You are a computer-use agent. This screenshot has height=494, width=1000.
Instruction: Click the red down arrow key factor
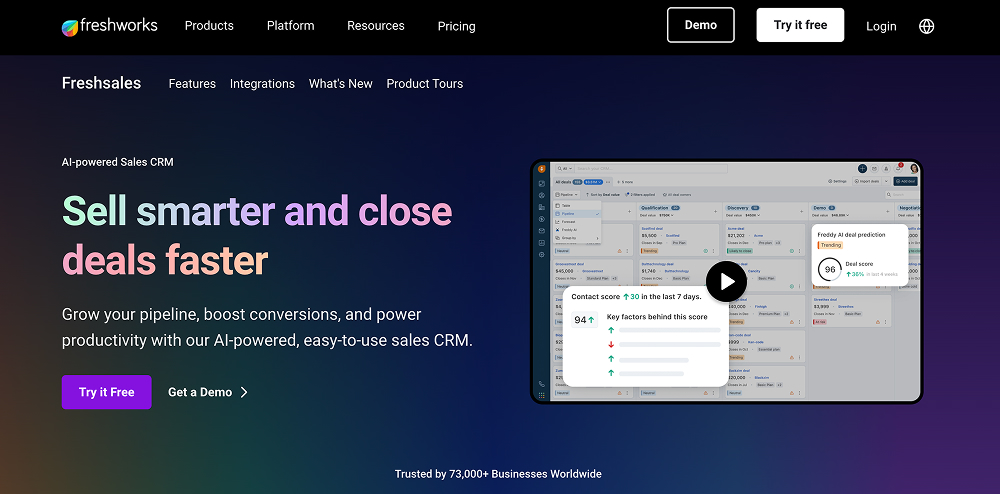coord(611,344)
